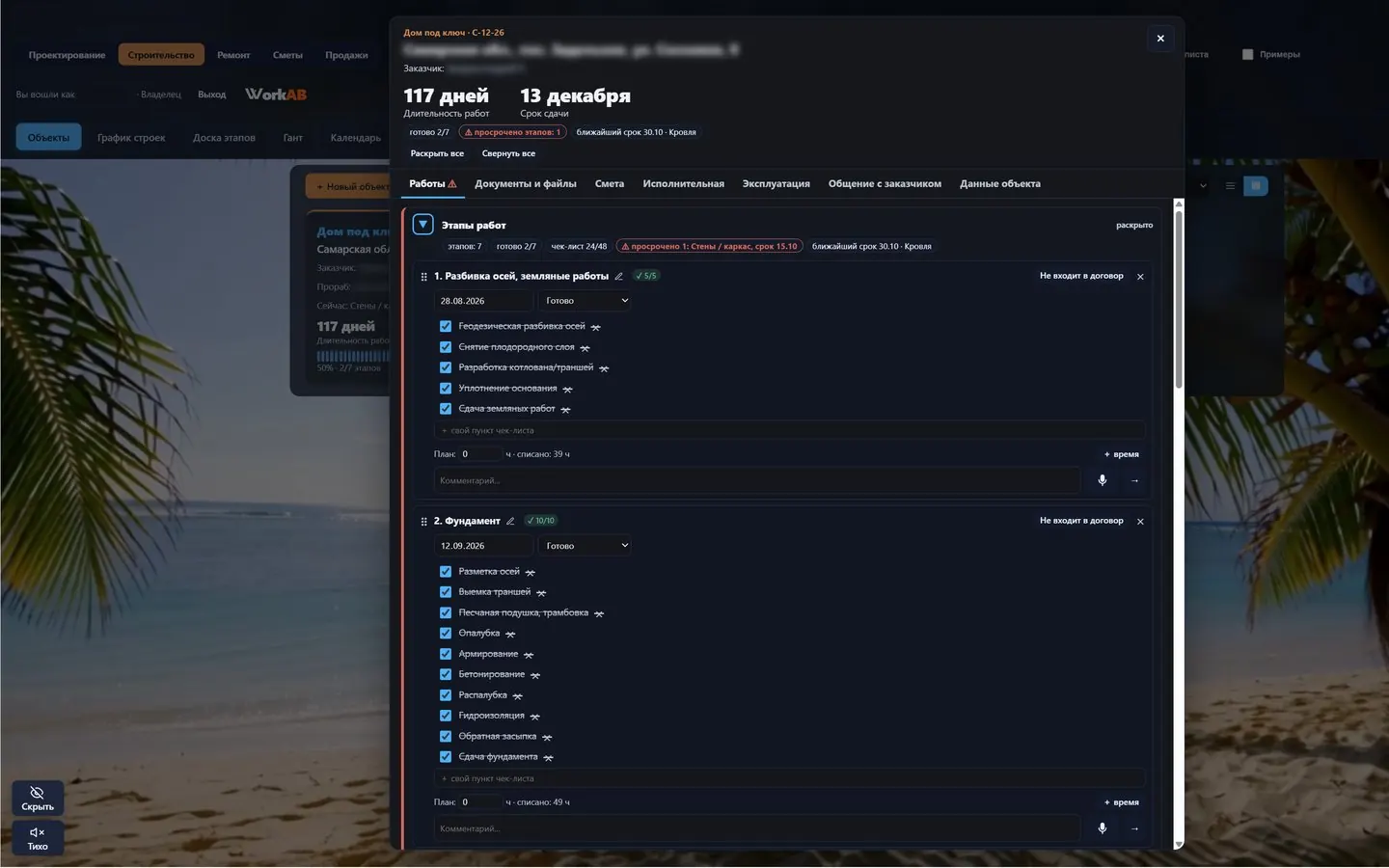This screenshot has height=868, width=1389.
Task: Delete the checklist item Бетонирование
Action: pyautogui.click(x=535, y=675)
